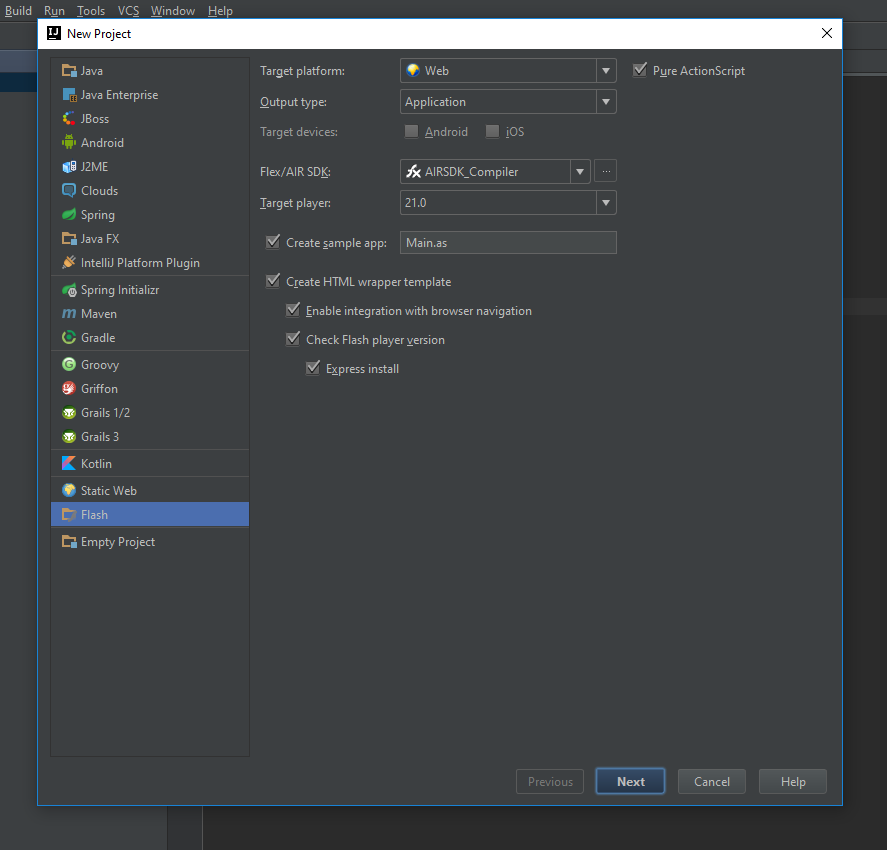887x850 pixels.
Task: Browse SDKs with the ellipsis button
Action: point(606,171)
